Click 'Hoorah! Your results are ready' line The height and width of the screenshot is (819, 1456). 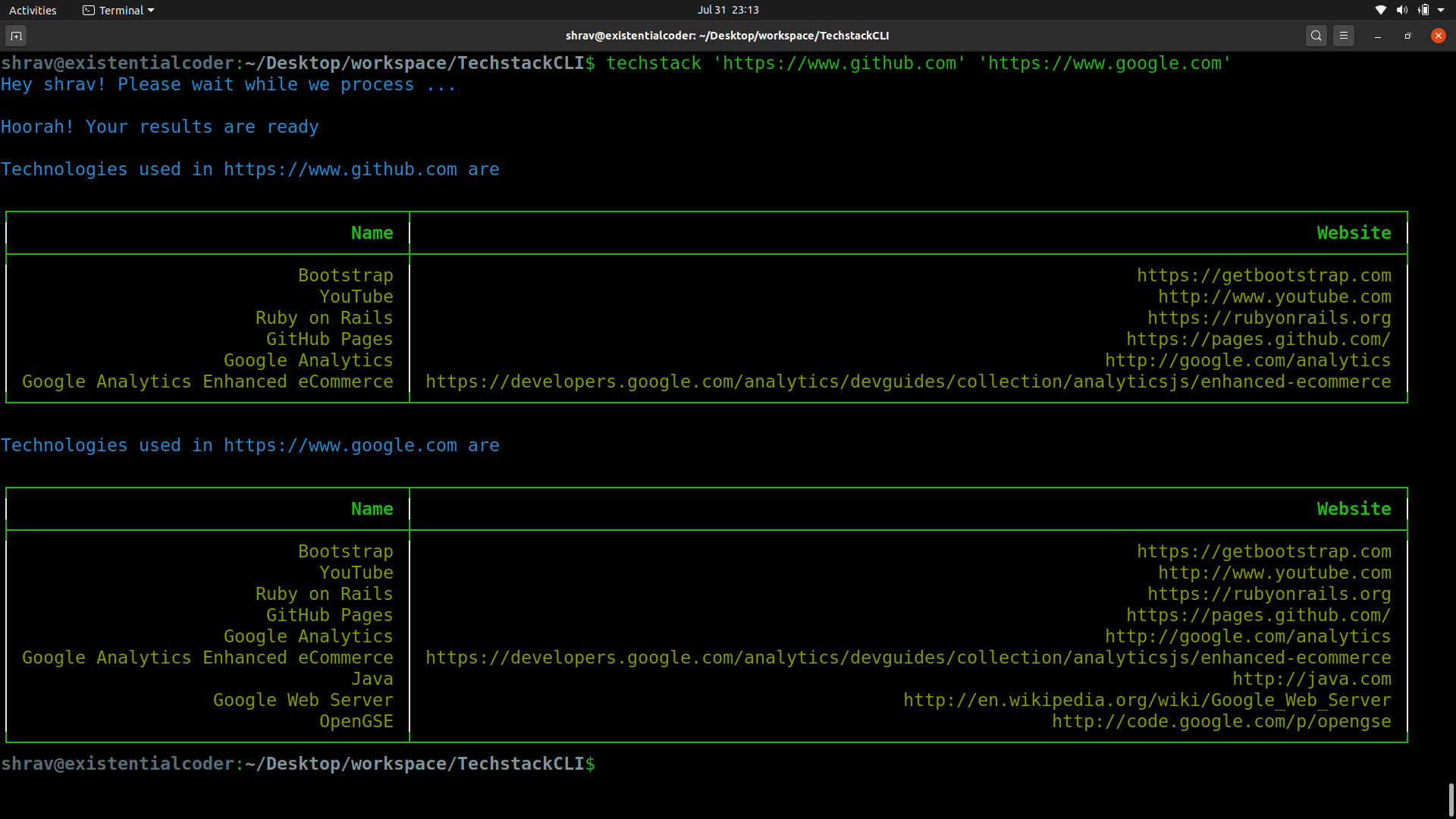160,127
